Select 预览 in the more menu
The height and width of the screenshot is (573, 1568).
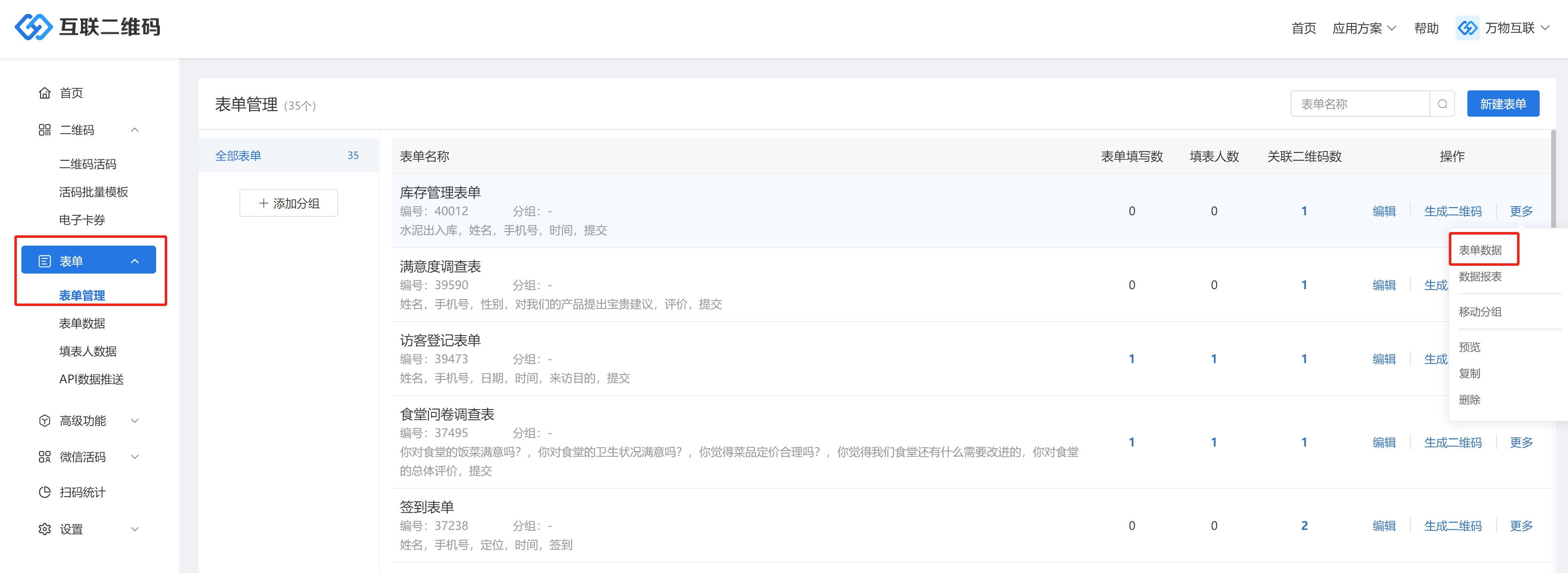click(1469, 347)
